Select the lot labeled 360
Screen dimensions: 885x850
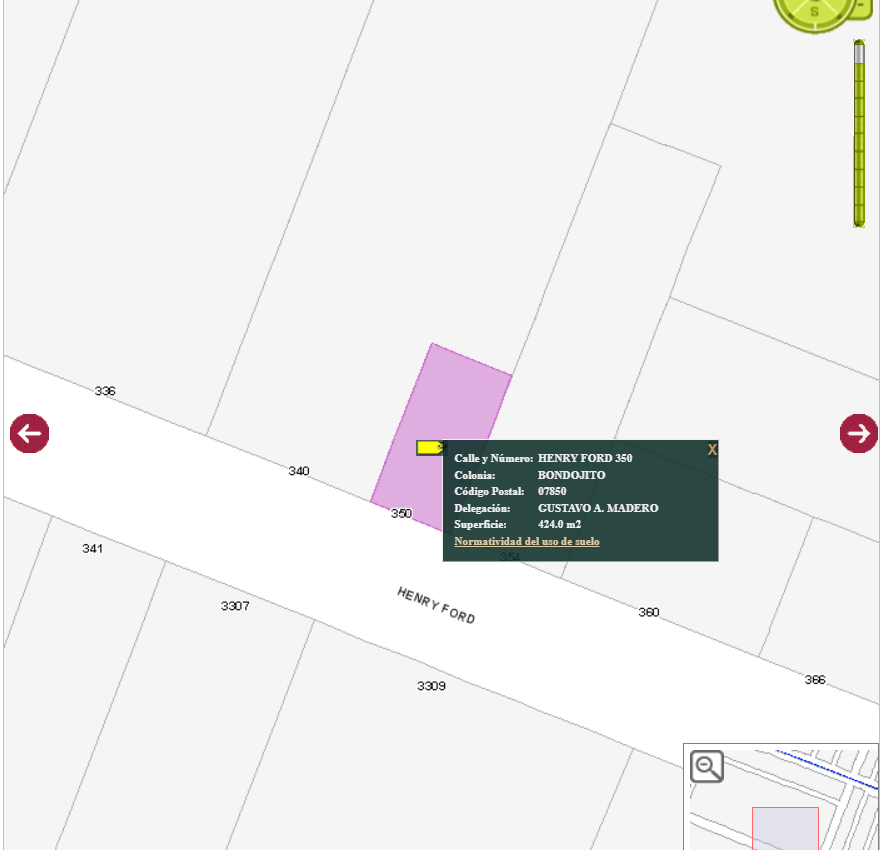click(649, 612)
